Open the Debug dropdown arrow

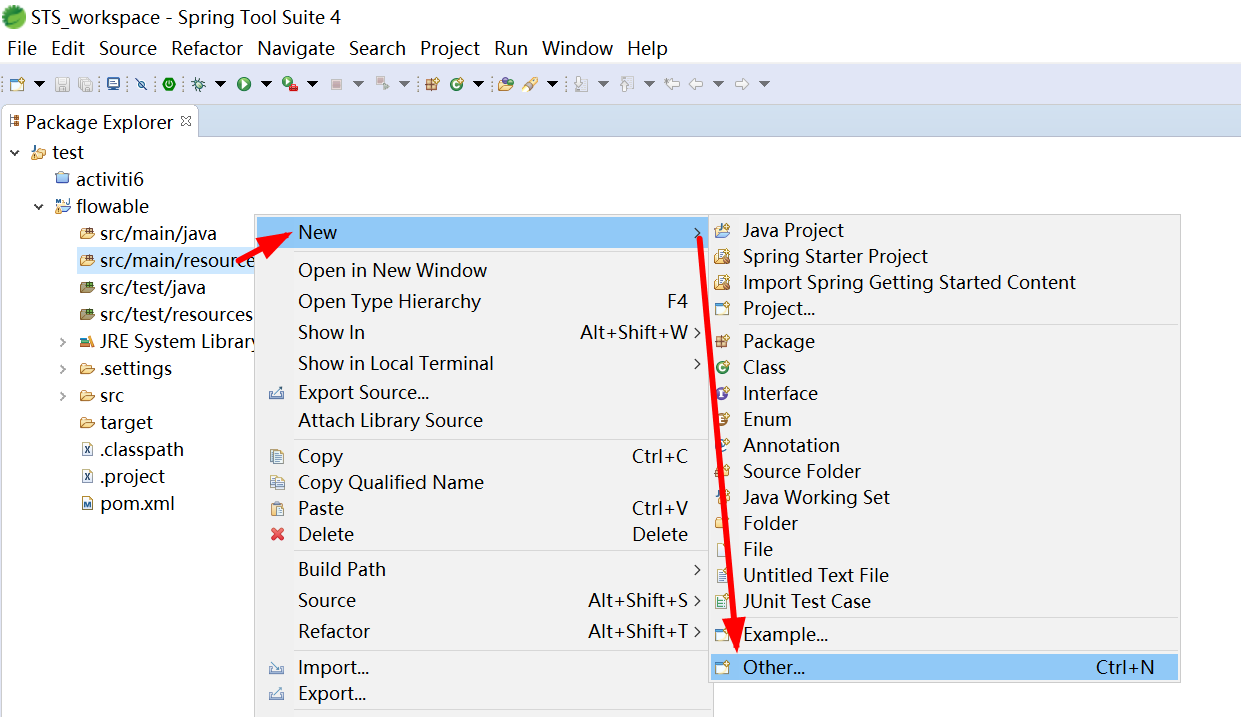(220, 84)
